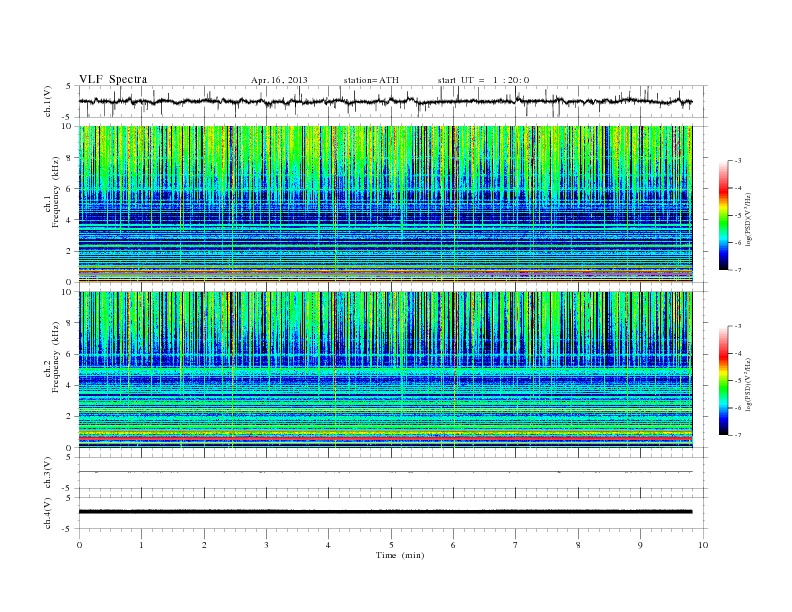Click the ch.3 voltage trace line
This screenshot has height=612, width=792.
tap(385, 472)
